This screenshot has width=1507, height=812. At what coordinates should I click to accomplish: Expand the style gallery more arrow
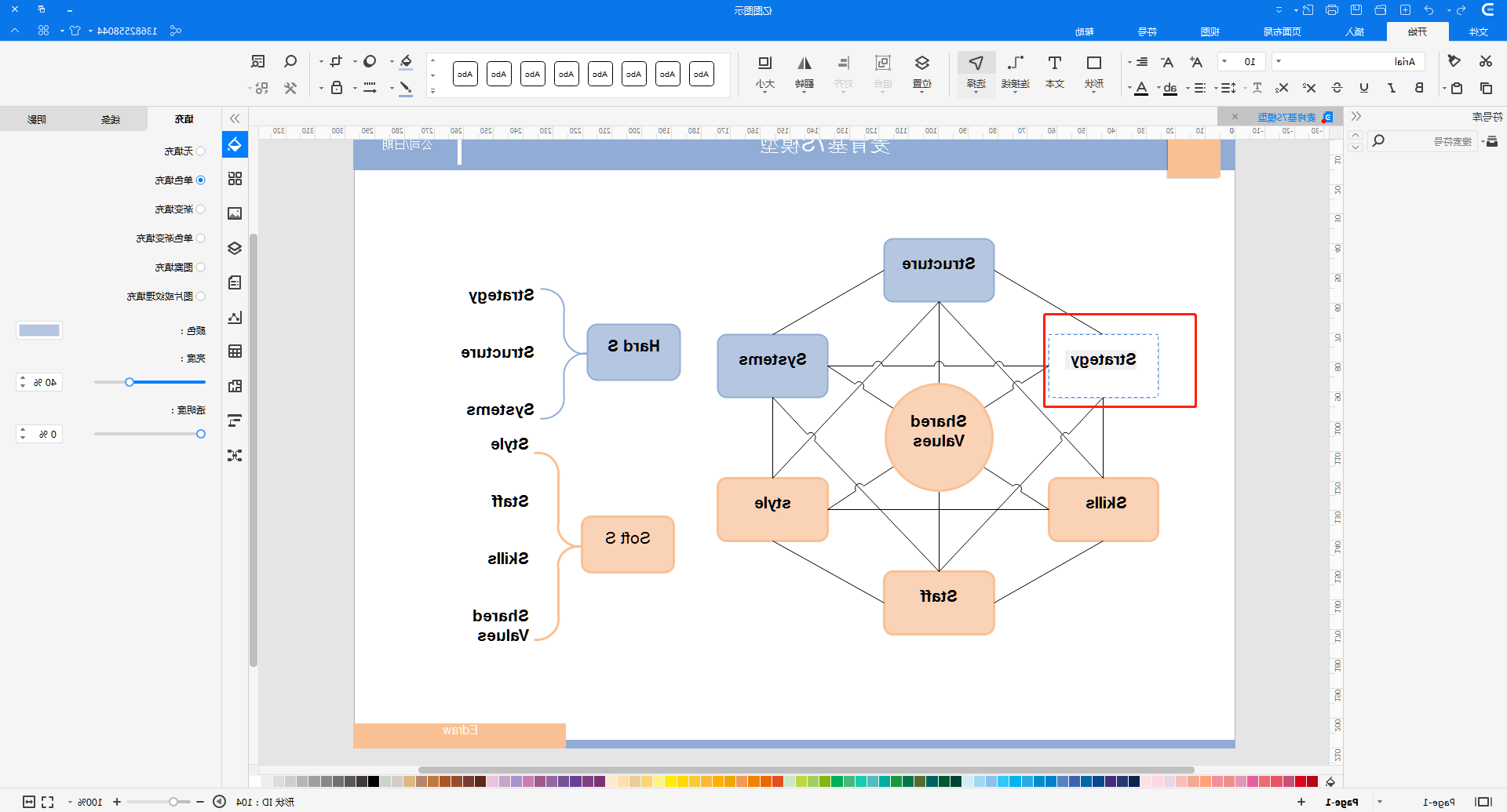(432, 91)
